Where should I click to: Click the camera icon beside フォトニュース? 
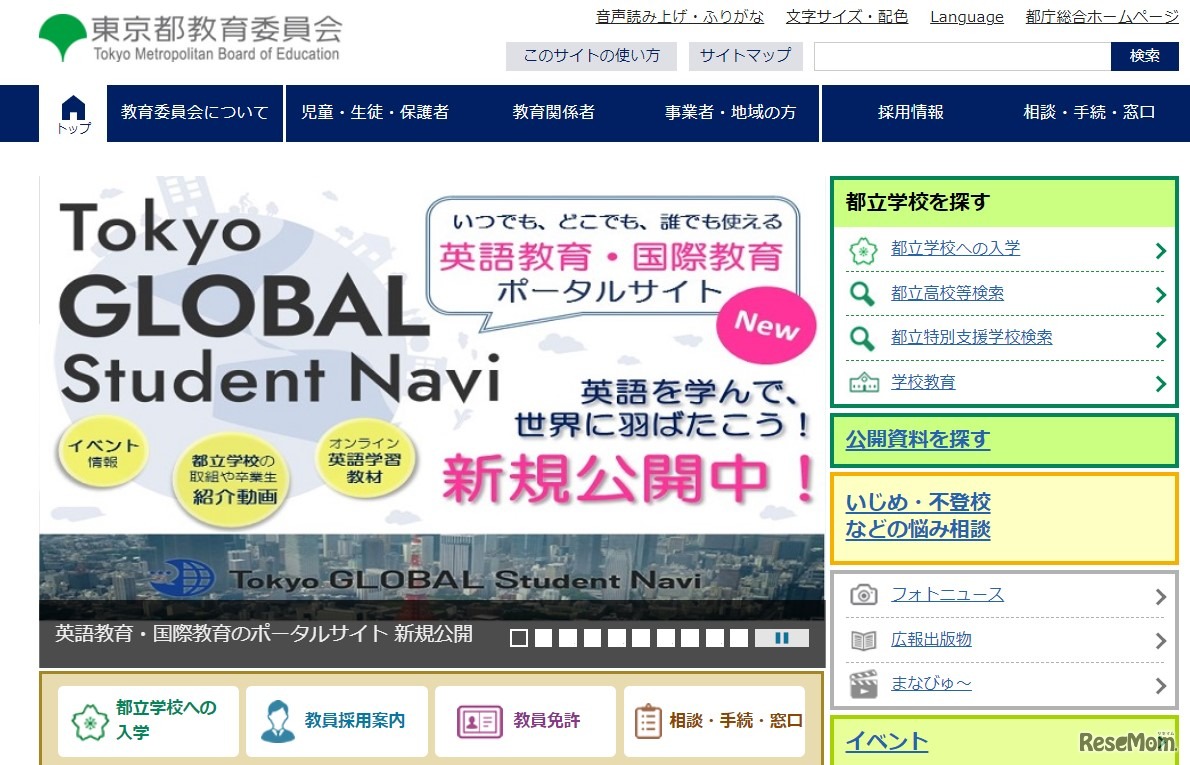click(x=863, y=596)
